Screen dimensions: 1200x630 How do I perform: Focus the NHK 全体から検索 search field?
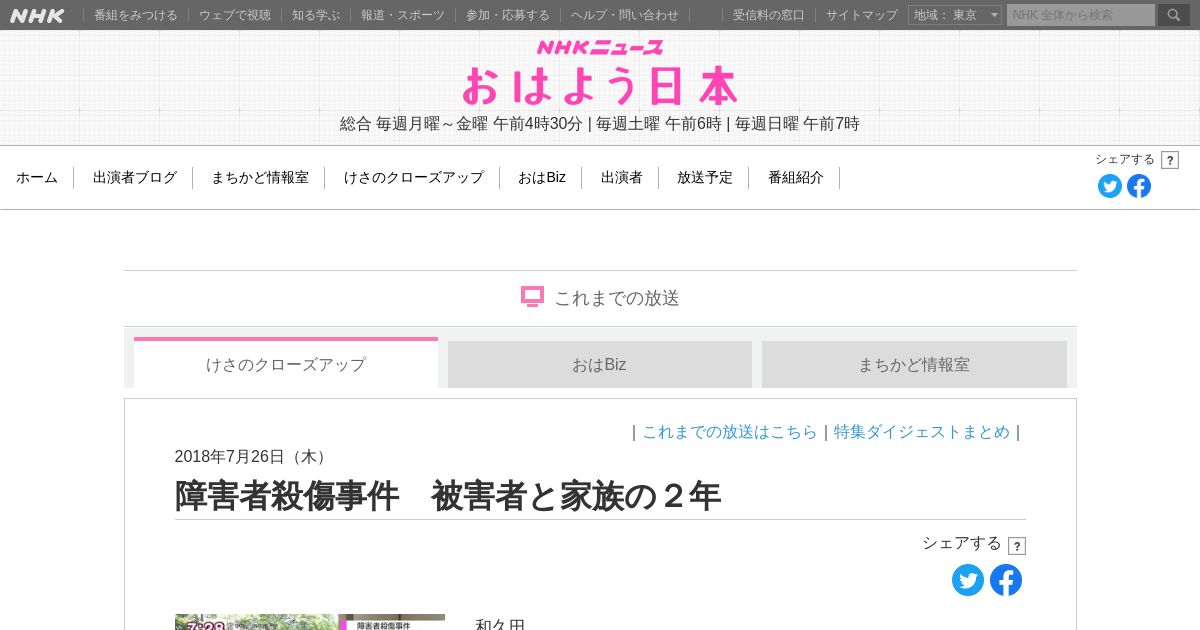1081,15
